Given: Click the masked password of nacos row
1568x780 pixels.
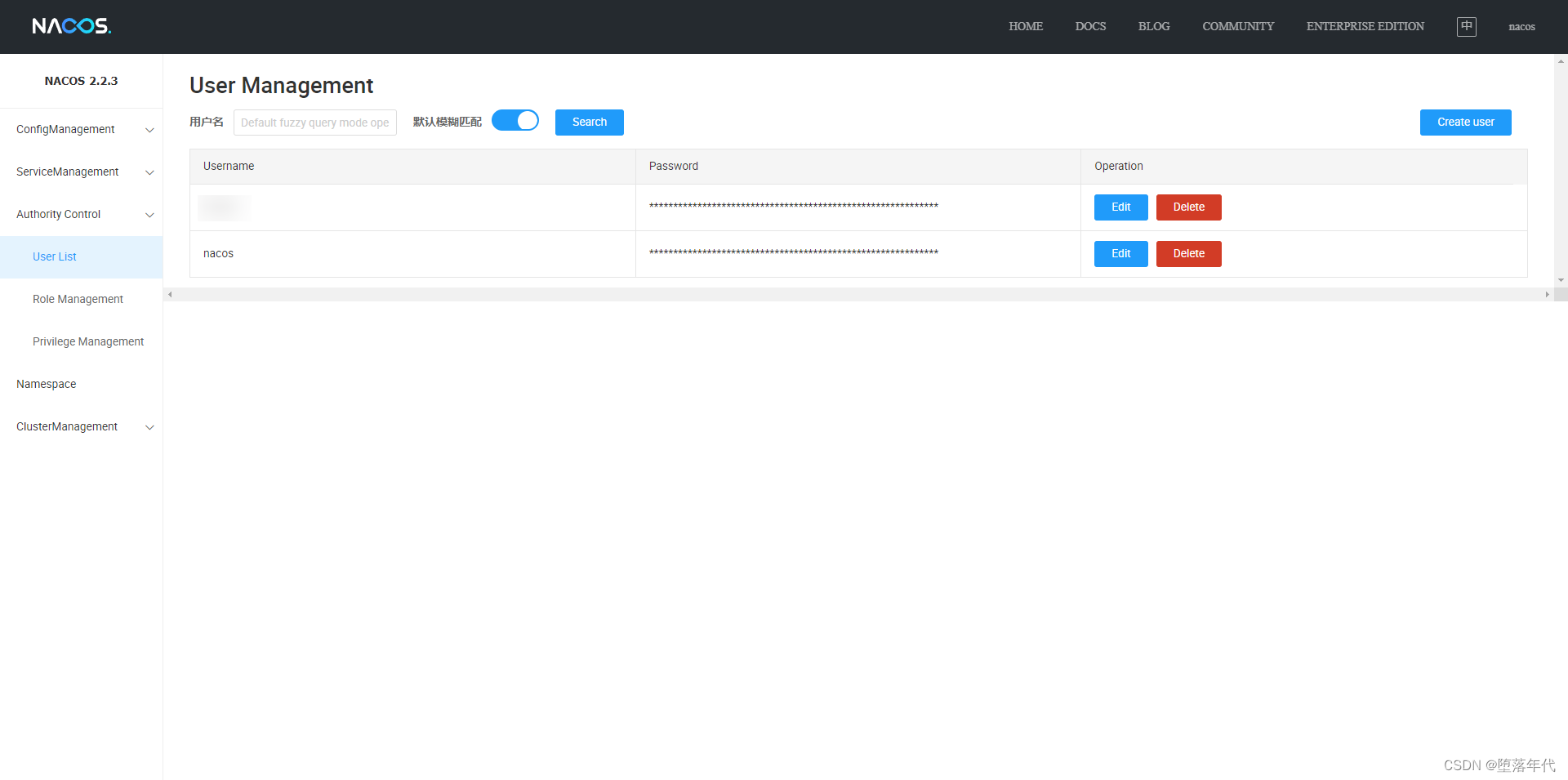Looking at the screenshot, I should 794,252.
